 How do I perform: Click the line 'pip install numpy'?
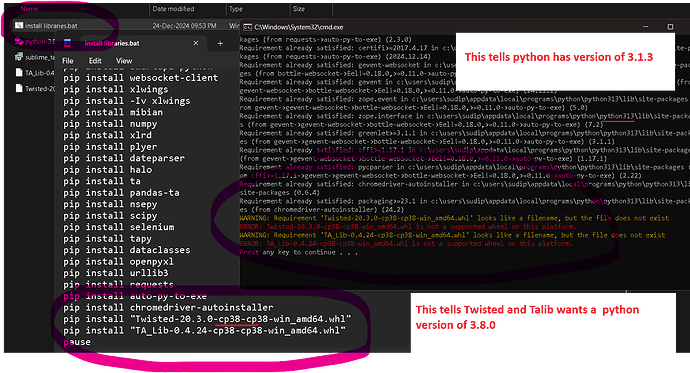tap(110, 124)
